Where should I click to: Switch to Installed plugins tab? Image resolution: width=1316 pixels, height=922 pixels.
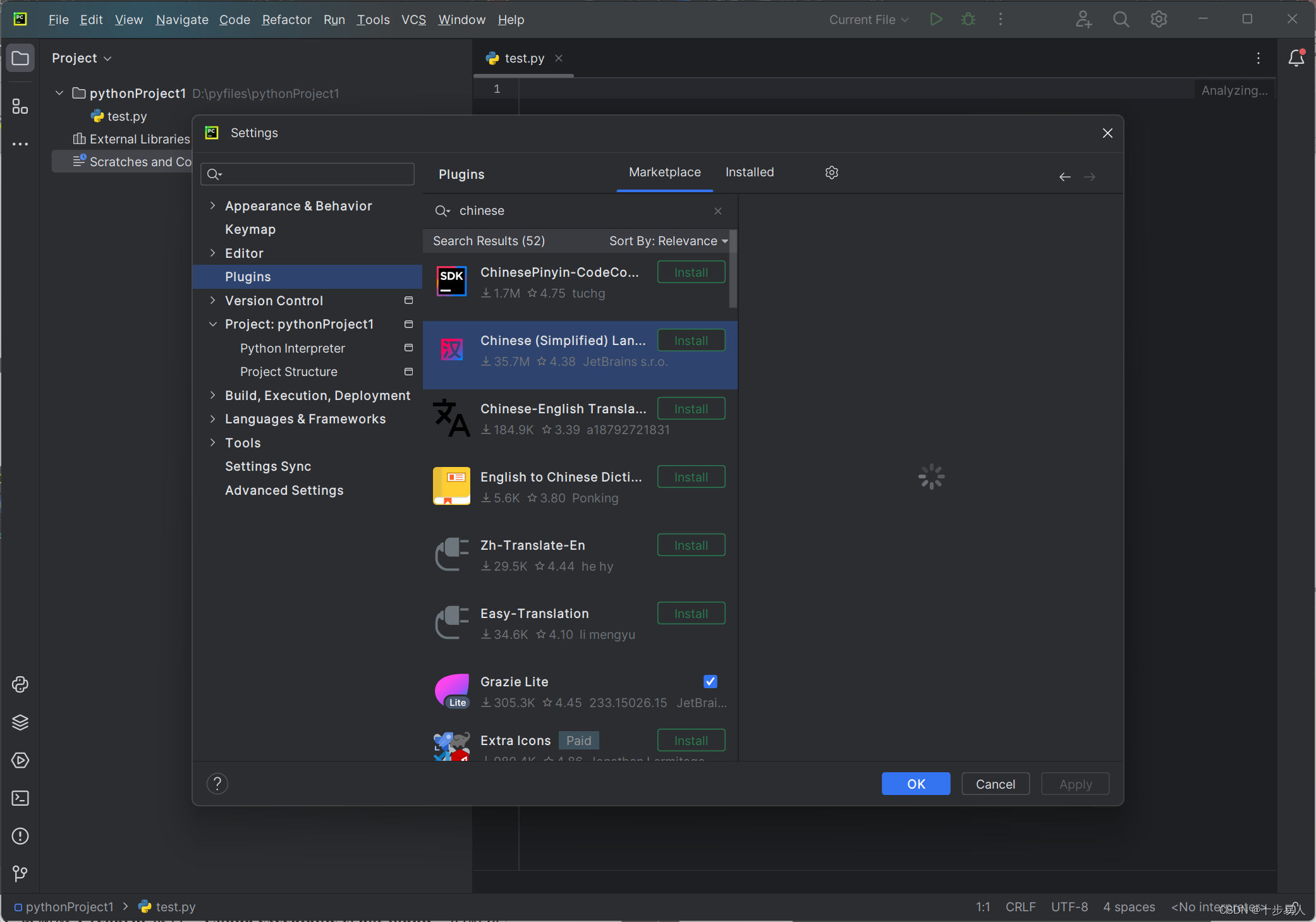click(750, 172)
